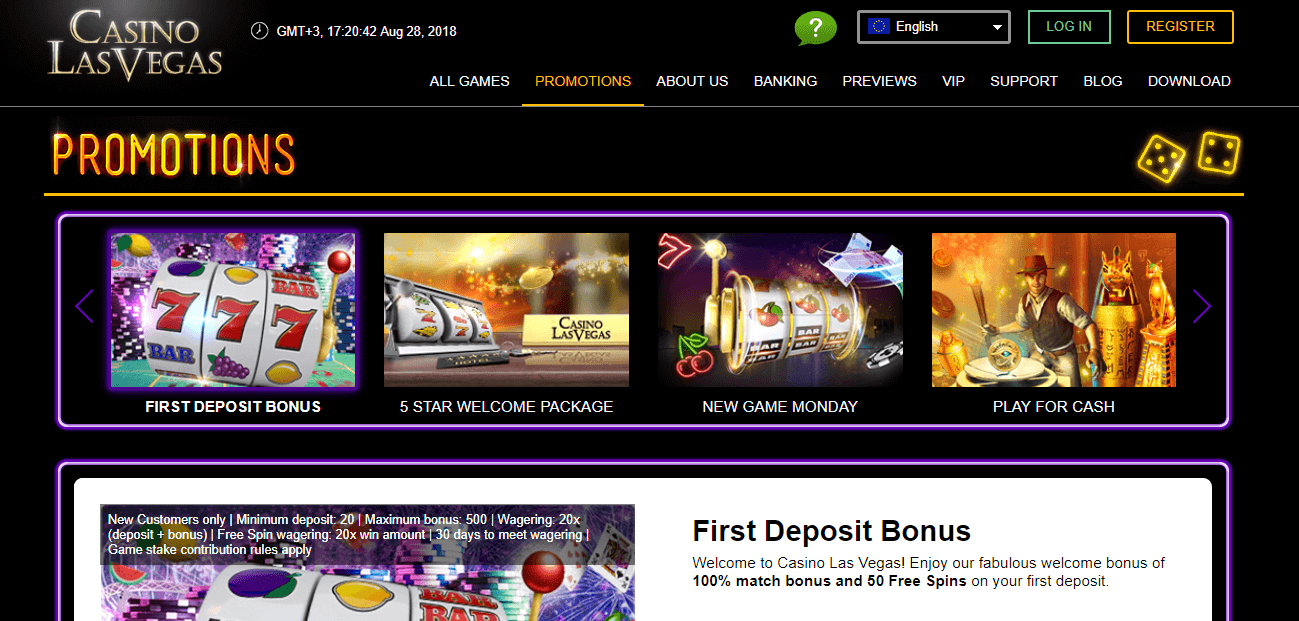
Task: Go to the Banking page
Action: click(x=785, y=81)
